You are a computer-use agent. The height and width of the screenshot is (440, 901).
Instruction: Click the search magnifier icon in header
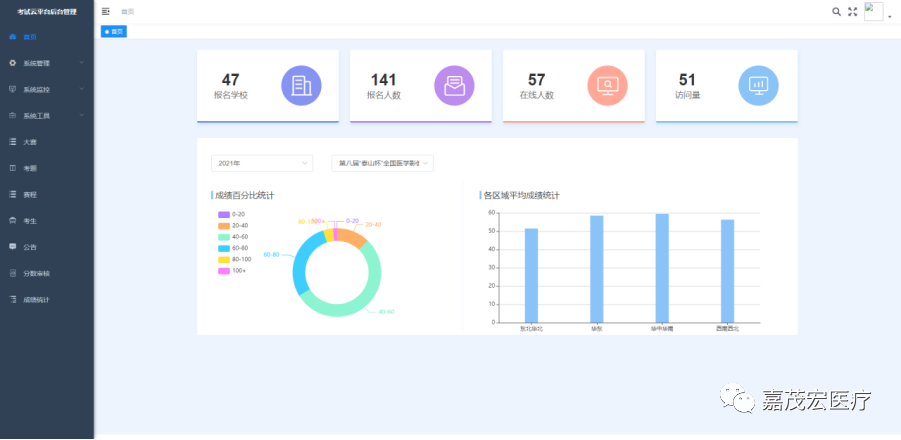click(837, 11)
